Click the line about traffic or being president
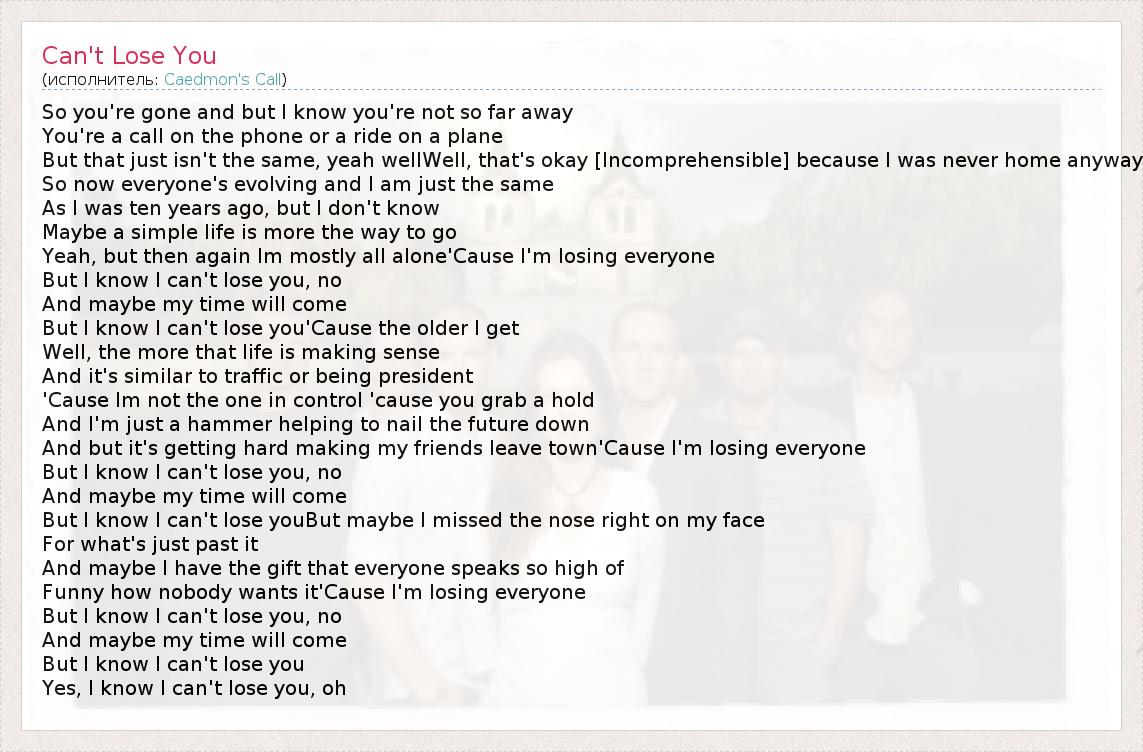 pyautogui.click(x=257, y=376)
